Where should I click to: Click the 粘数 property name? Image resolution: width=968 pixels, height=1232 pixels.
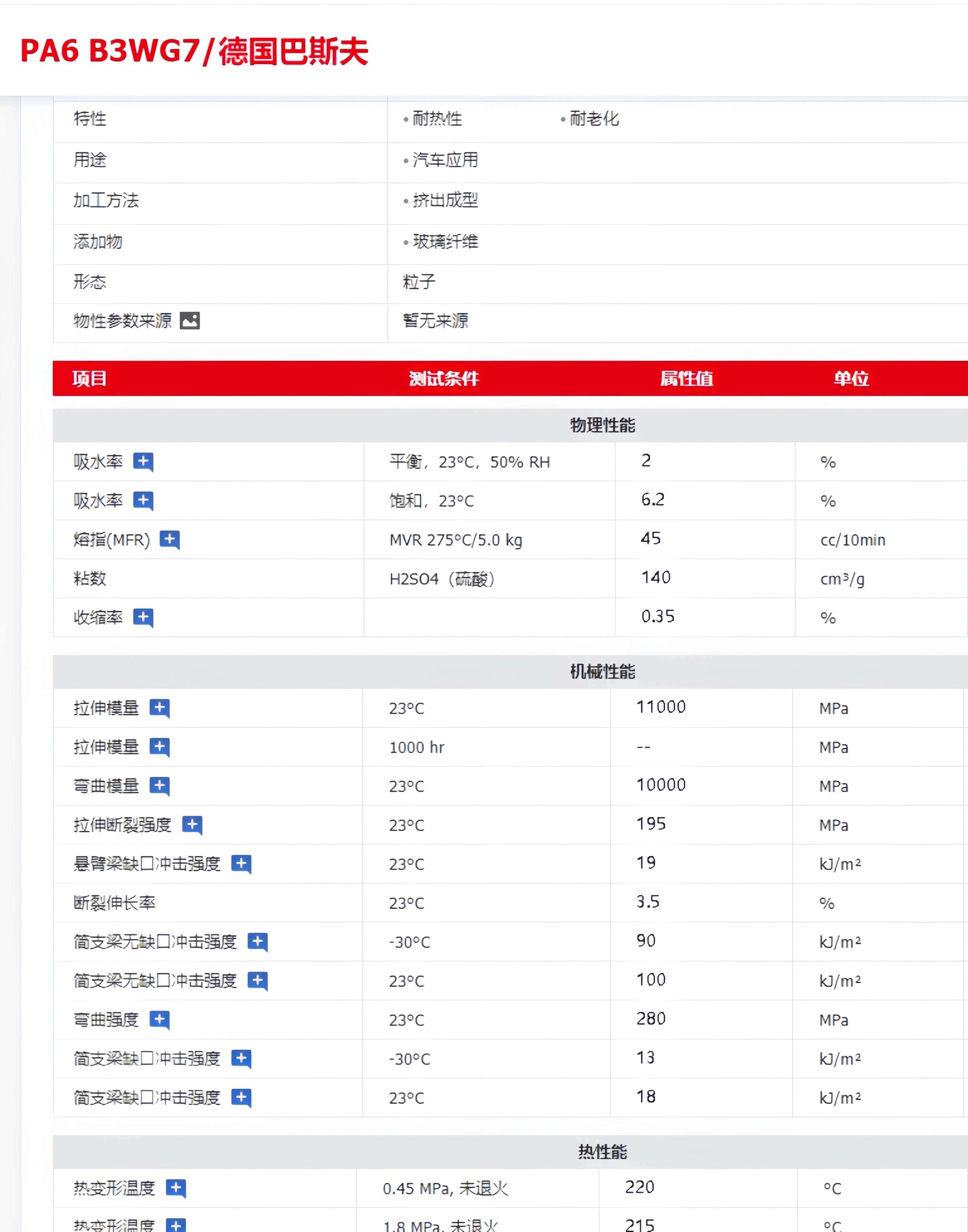coord(90,579)
